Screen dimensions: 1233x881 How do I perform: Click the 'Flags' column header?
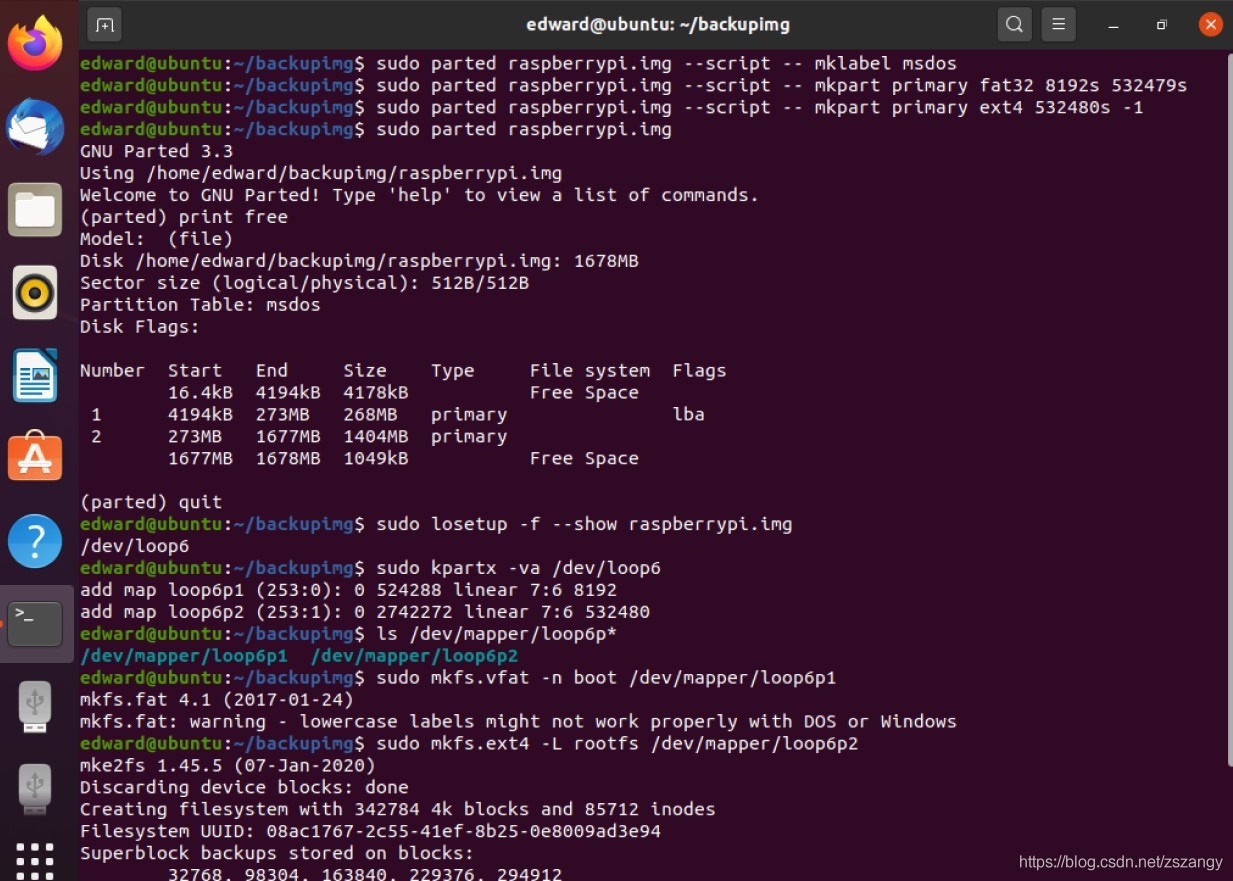coord(699,371)
